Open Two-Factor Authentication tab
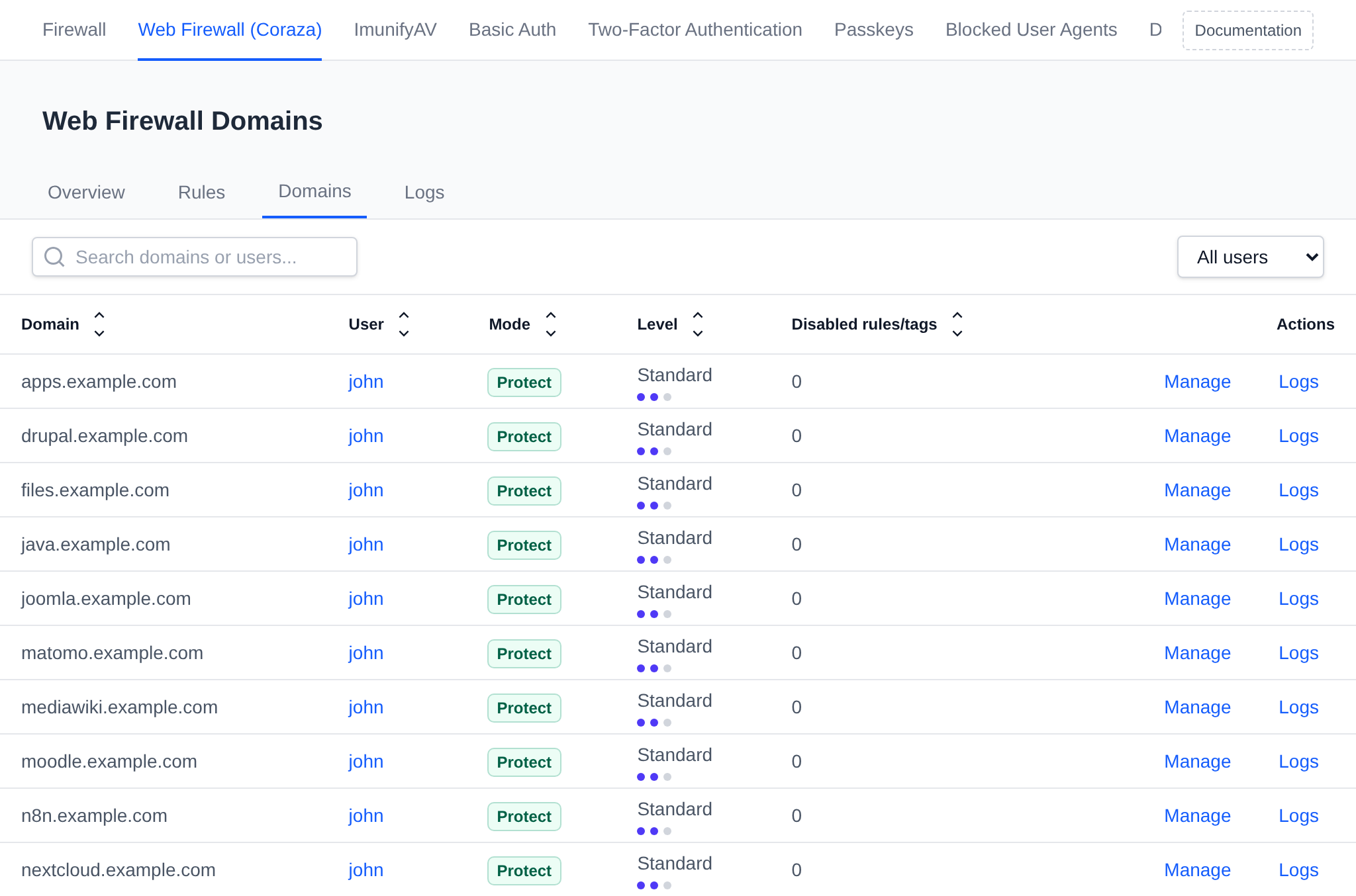The width and height of the screenshot is (1356, 896). click(695, 30)
